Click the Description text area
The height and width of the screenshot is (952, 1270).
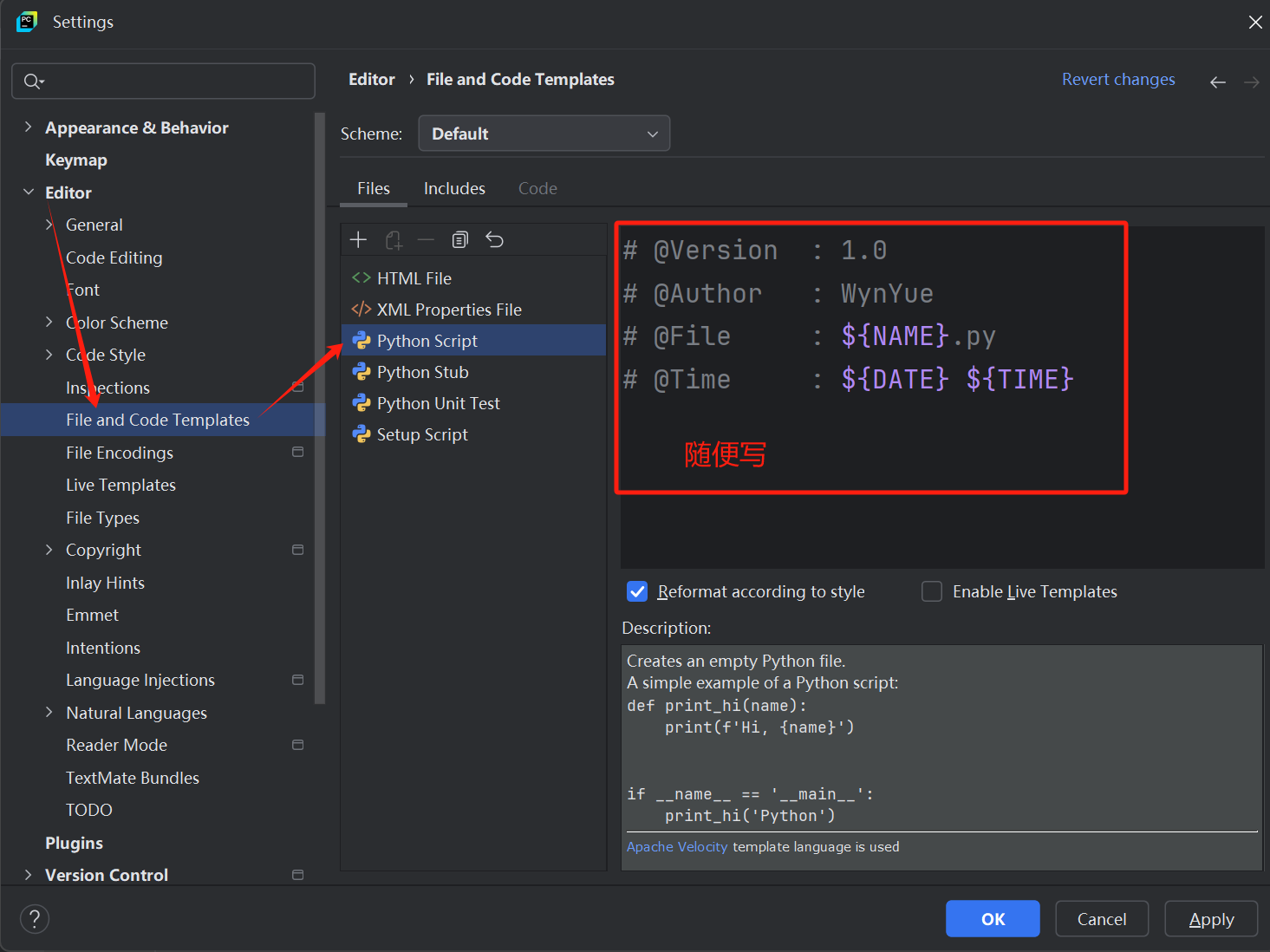942,757
